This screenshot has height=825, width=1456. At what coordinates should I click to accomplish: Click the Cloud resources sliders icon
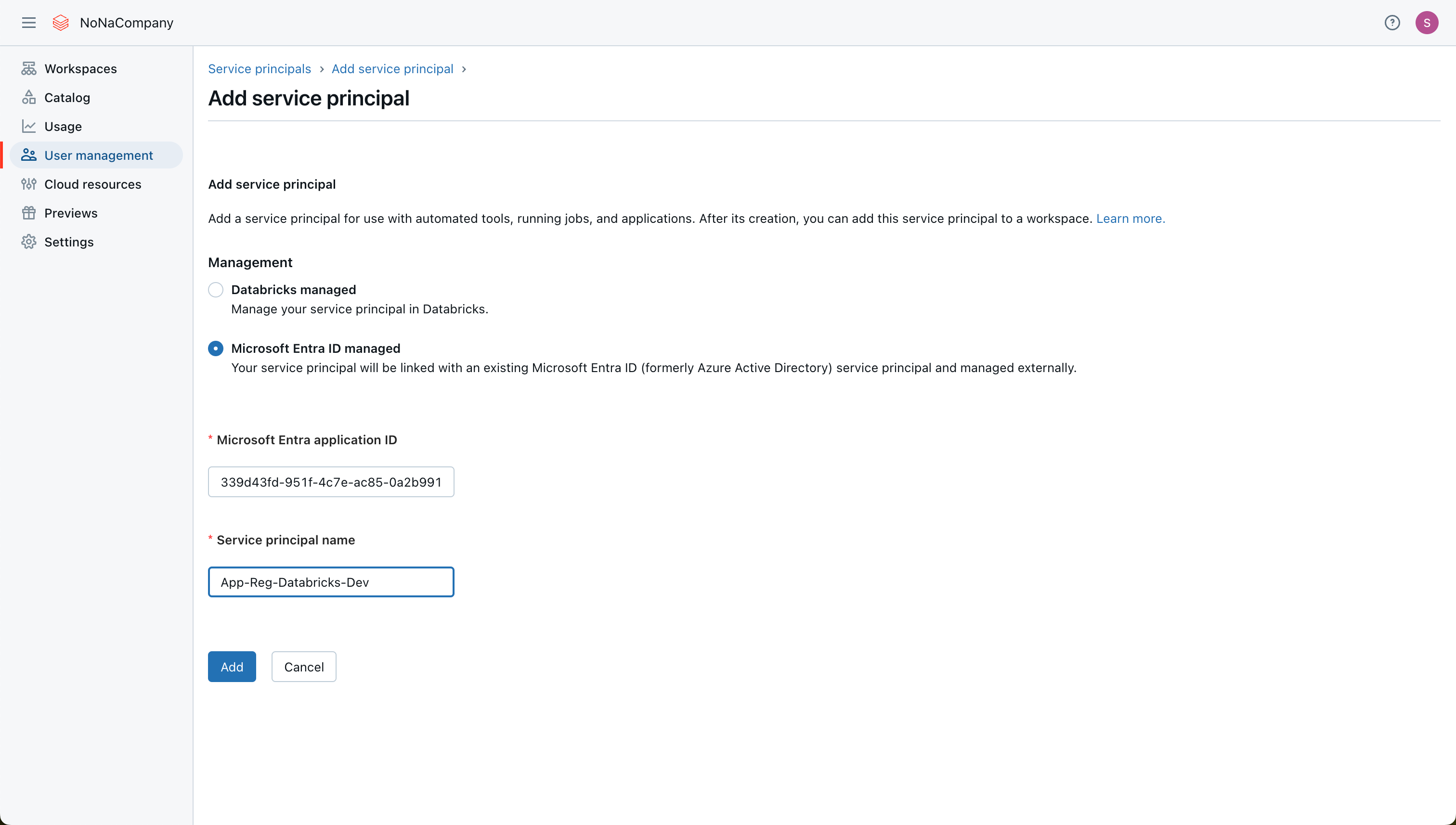point(29,184)
